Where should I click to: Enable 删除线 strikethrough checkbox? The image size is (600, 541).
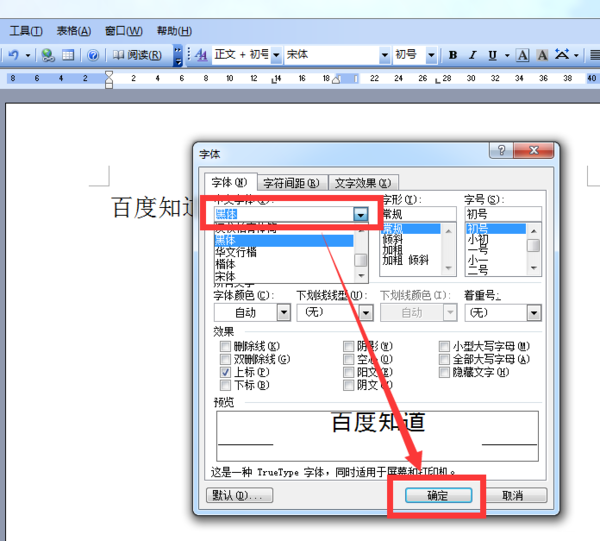point(225,347)
